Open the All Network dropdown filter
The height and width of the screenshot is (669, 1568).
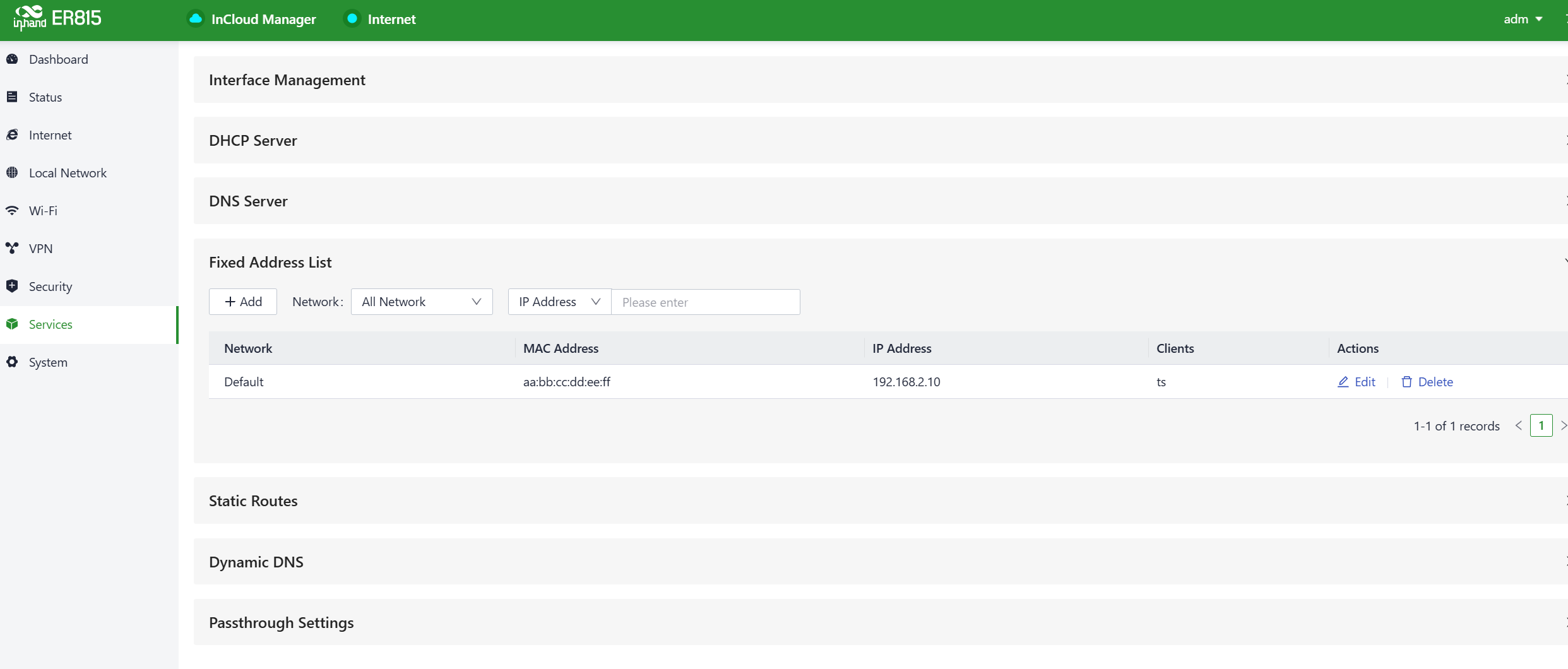(421, 302)
